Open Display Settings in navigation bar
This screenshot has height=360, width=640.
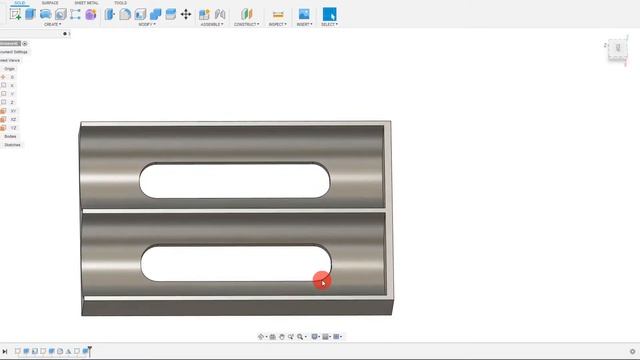tap(315, 337)
